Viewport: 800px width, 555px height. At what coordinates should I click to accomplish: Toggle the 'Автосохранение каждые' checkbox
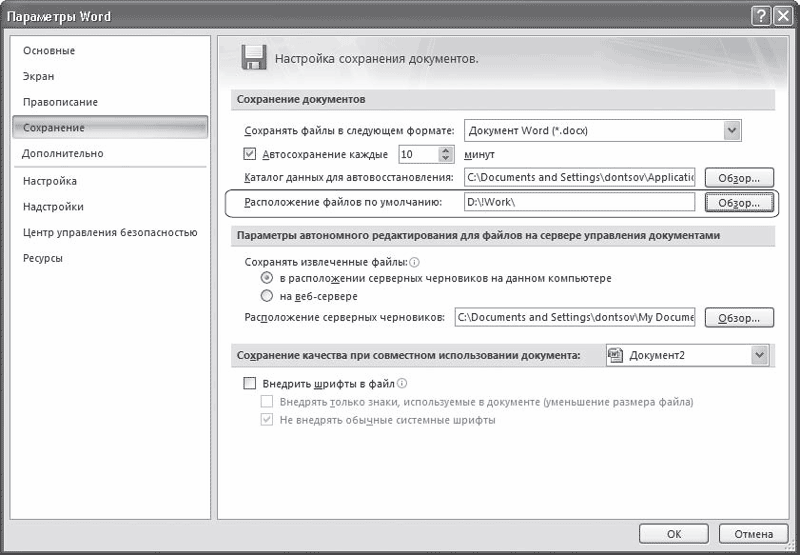click(x=251, y=154)
